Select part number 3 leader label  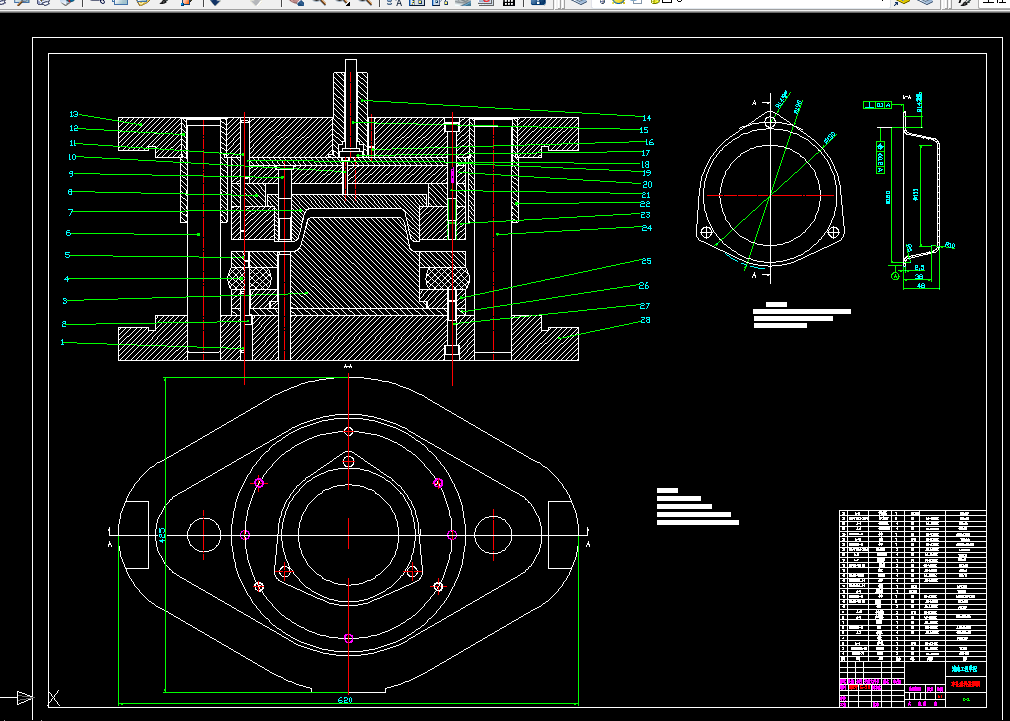pyautogui.click(x=64, y=301)
